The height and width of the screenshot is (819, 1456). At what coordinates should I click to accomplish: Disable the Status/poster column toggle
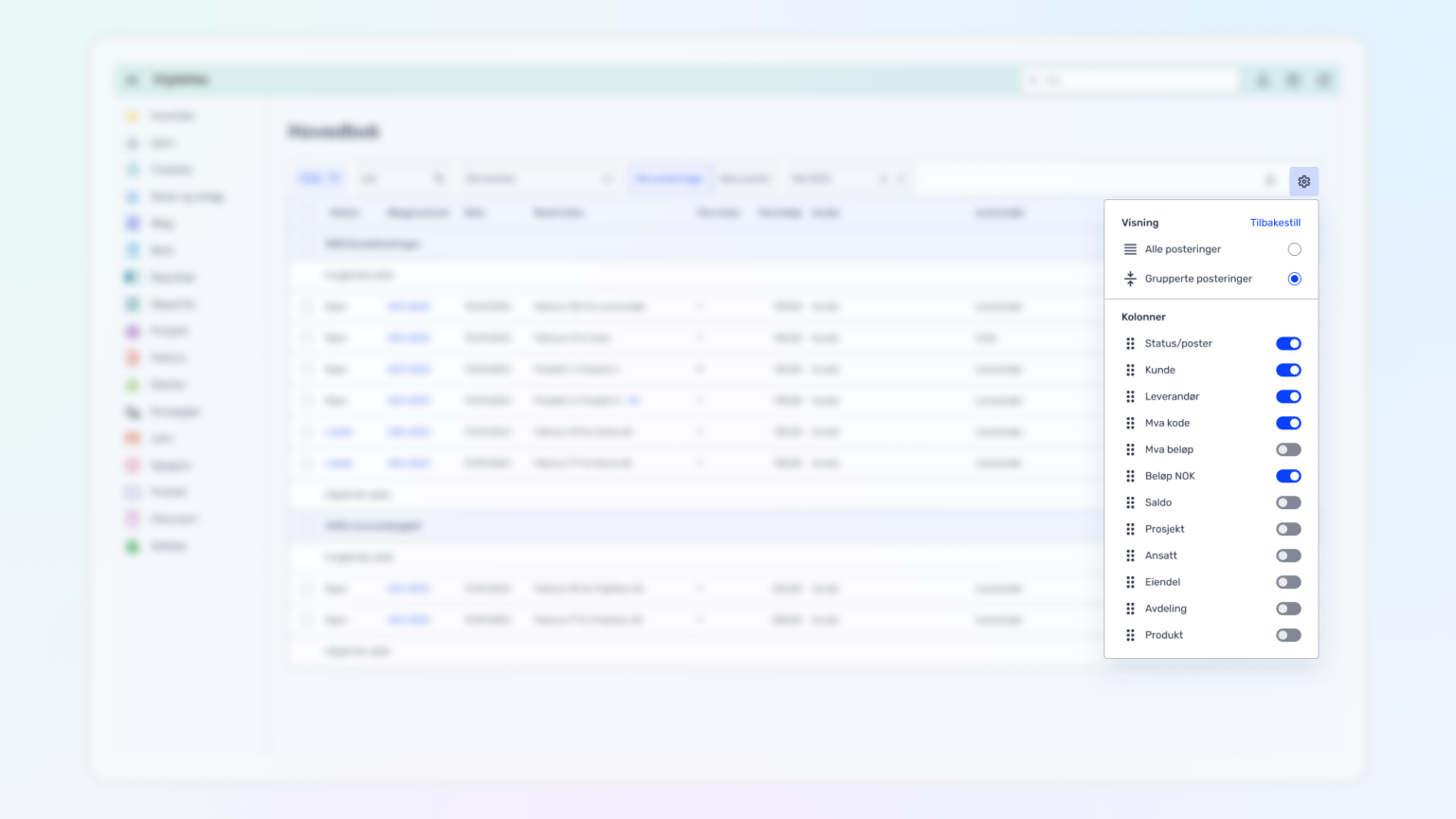pyautogui.click(x=1288, y=344)
